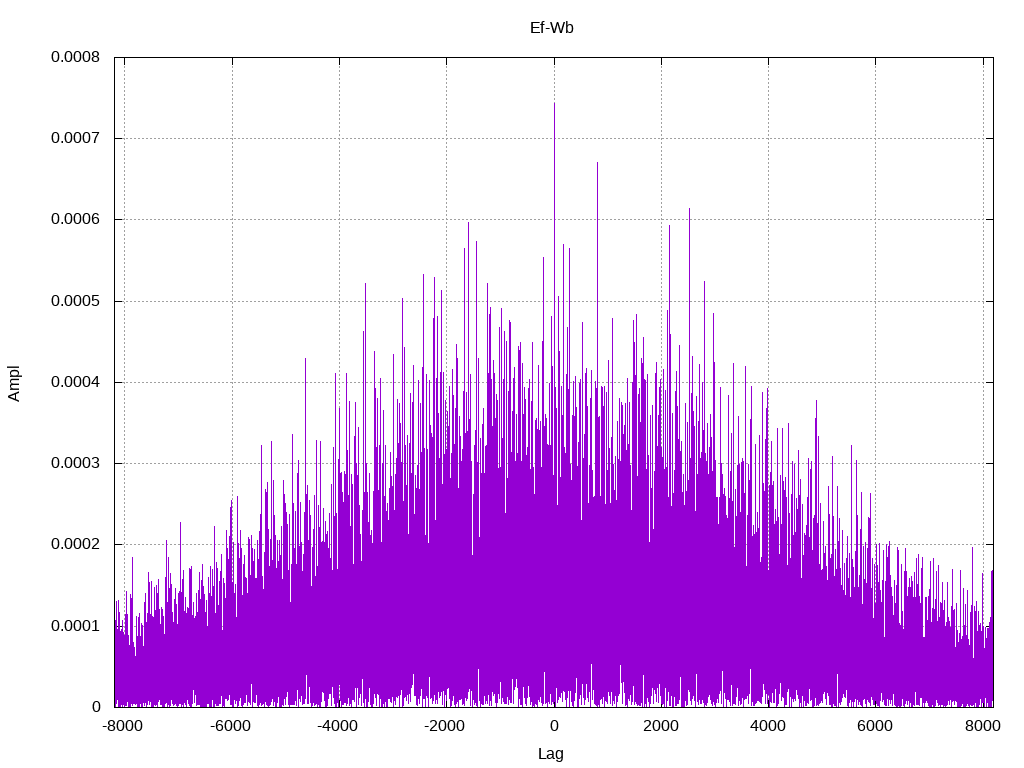Click the 0.0005 y-axis tick label
The height and width of the screenshot is (768, 1024).
coord(76,301)
